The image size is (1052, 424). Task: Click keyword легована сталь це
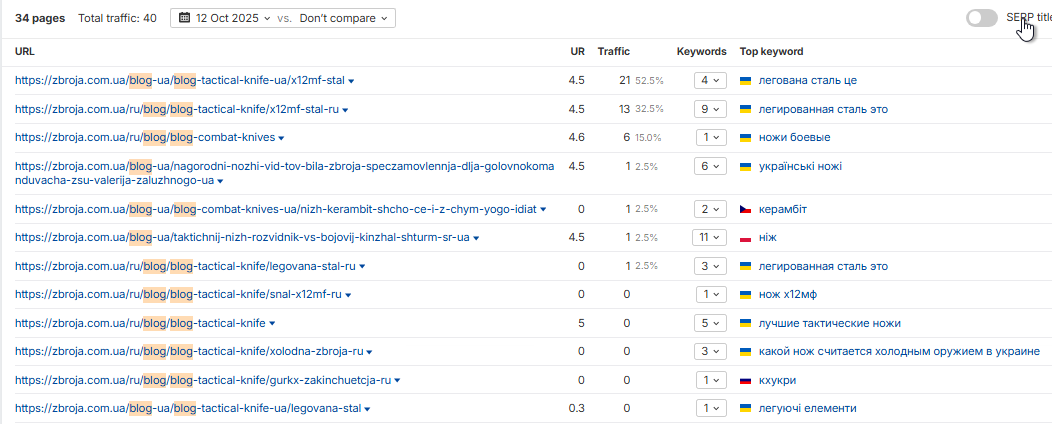click(807, 81)
